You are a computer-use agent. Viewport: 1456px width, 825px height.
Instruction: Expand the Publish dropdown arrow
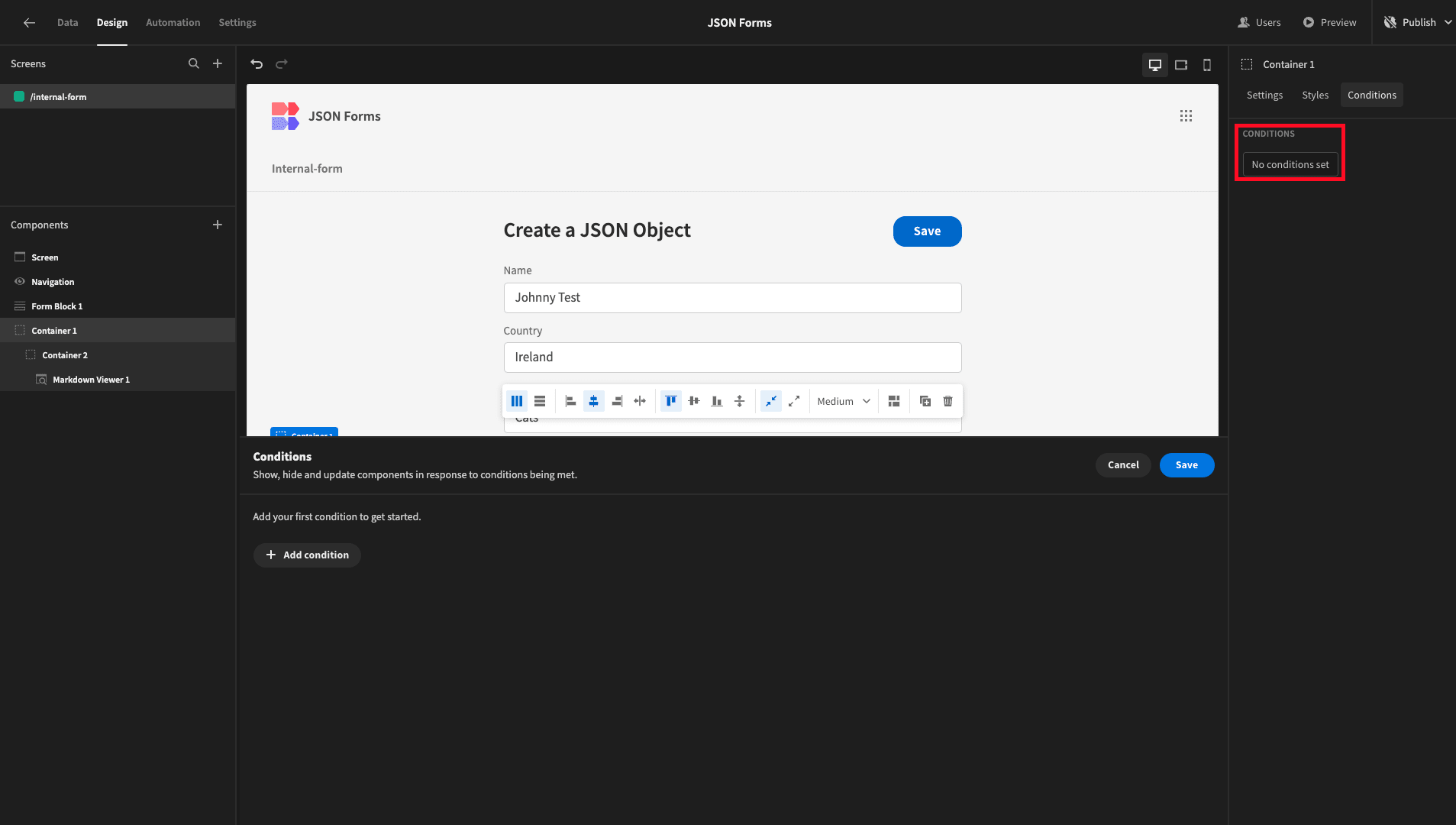(x=1448, y=23)
